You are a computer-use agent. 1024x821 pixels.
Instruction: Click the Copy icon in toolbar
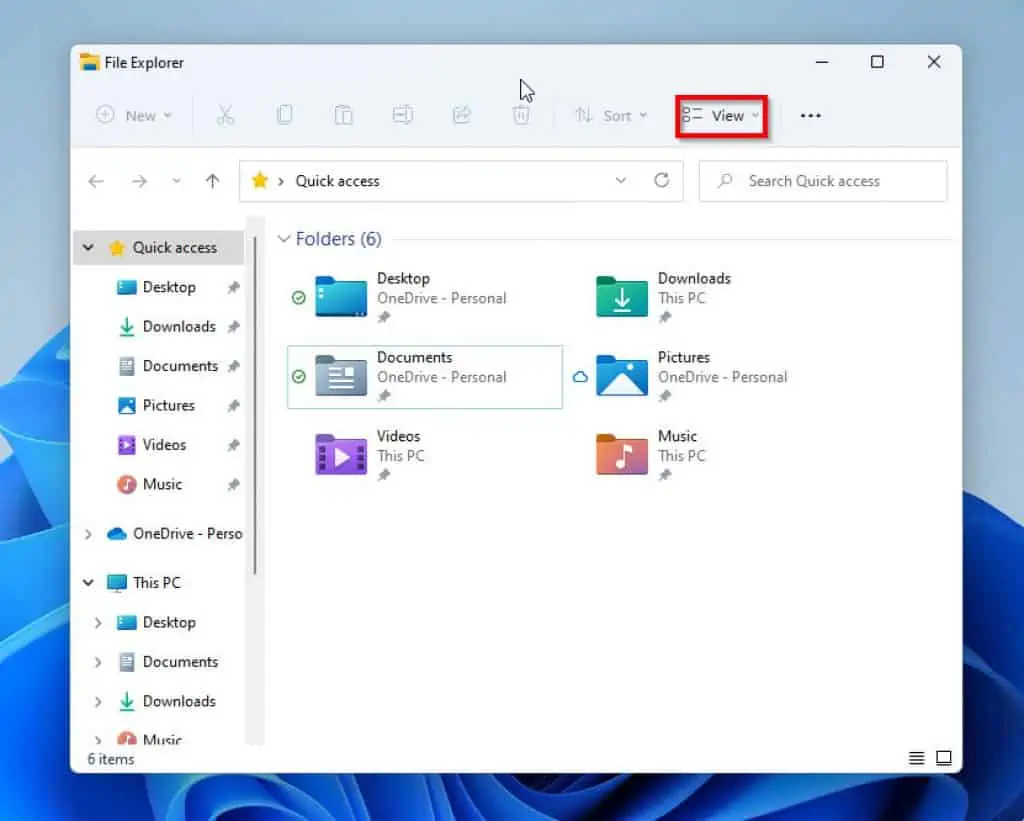(x=284, y=116)
